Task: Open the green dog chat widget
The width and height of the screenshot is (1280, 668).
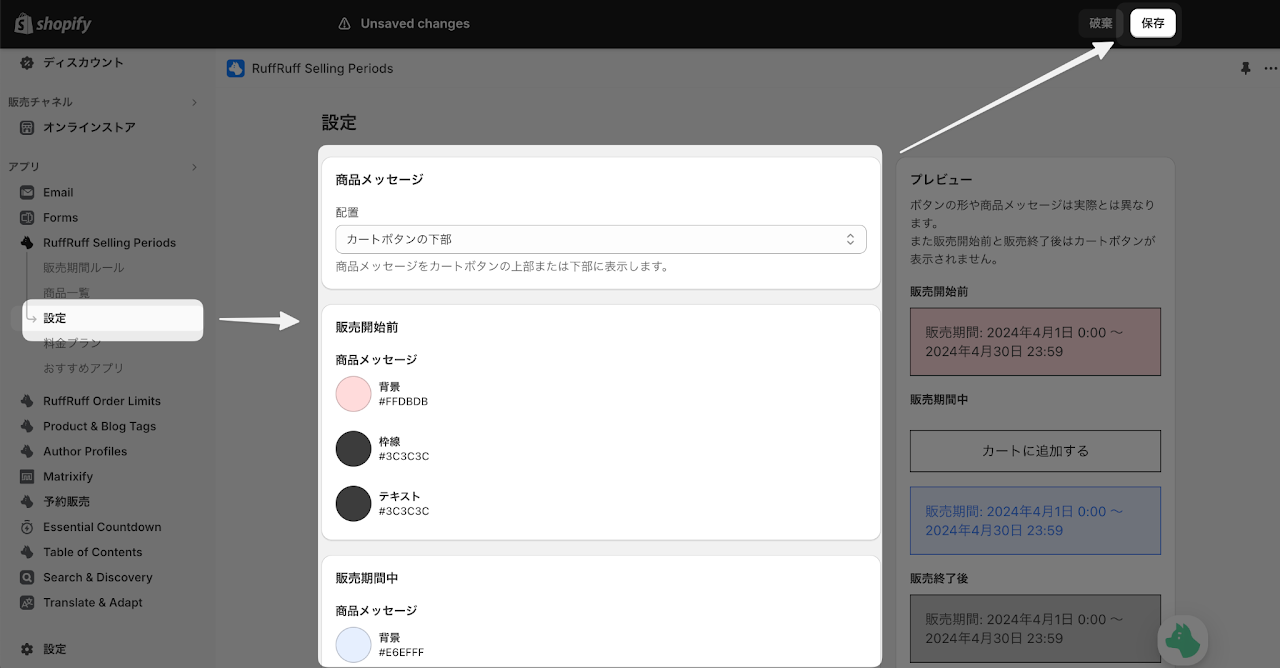Action: pyautogui.click(x=1183, y=639)
